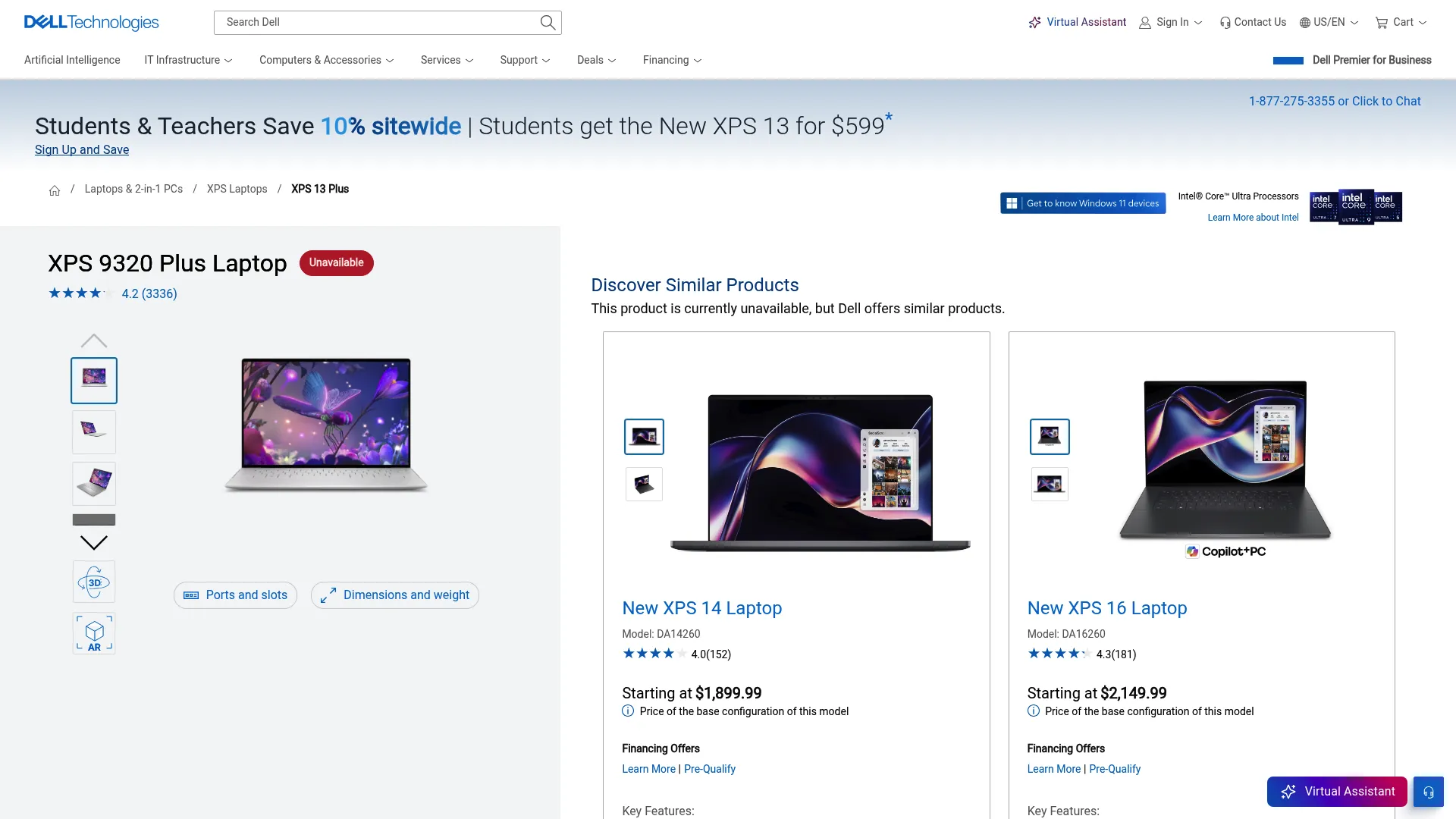Show previous thumbnails with up arrow
Image resolution: width=1456 pixels, height=819 pixels.
click(x=94, y=340)
